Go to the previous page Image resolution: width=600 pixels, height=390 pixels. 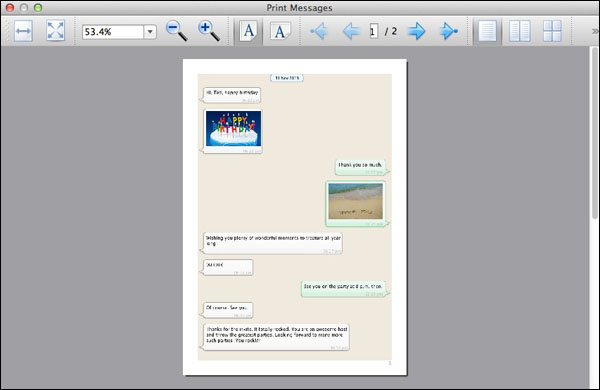351,31
